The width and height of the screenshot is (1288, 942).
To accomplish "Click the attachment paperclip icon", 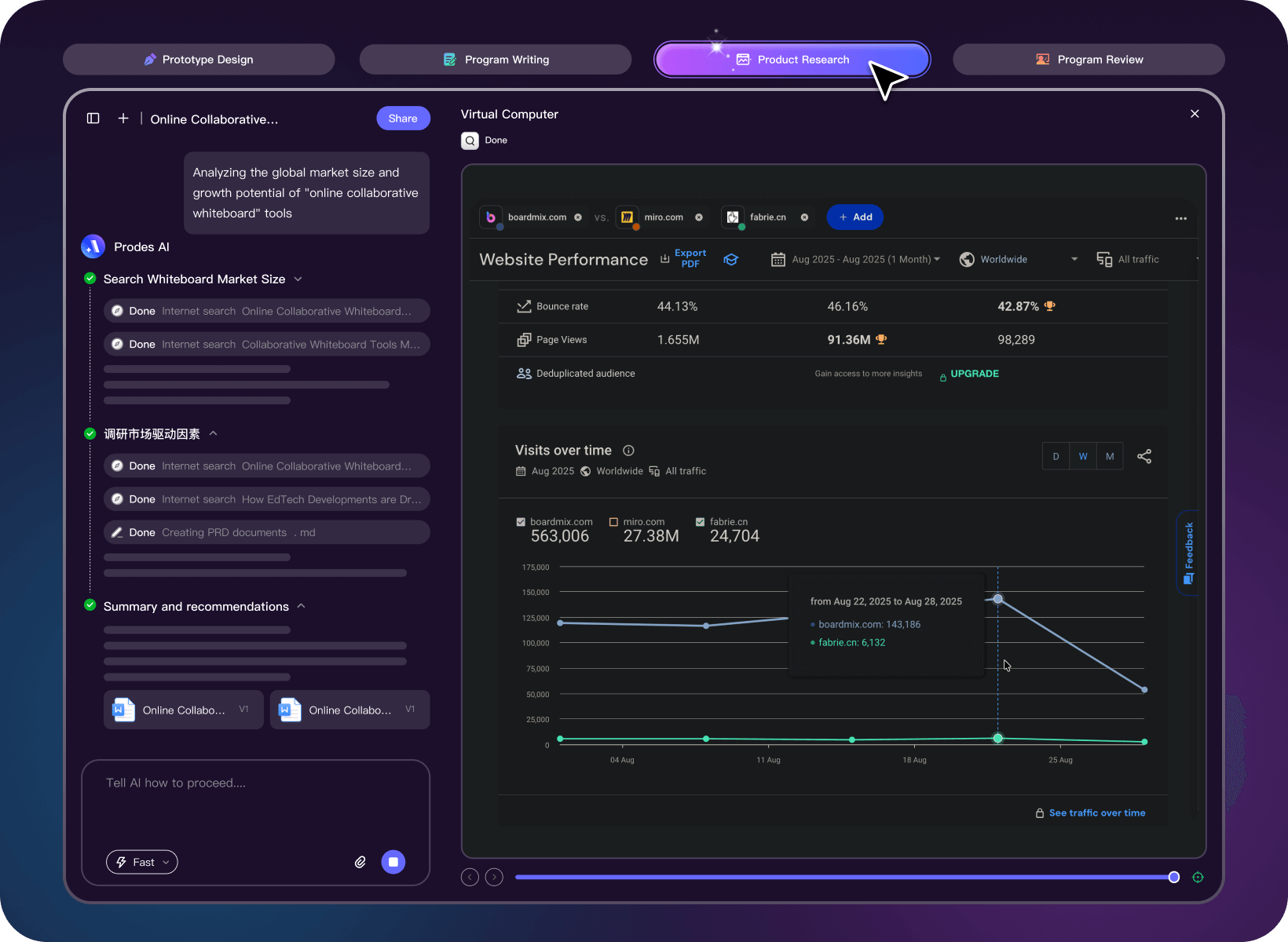I will coord(360,862).
